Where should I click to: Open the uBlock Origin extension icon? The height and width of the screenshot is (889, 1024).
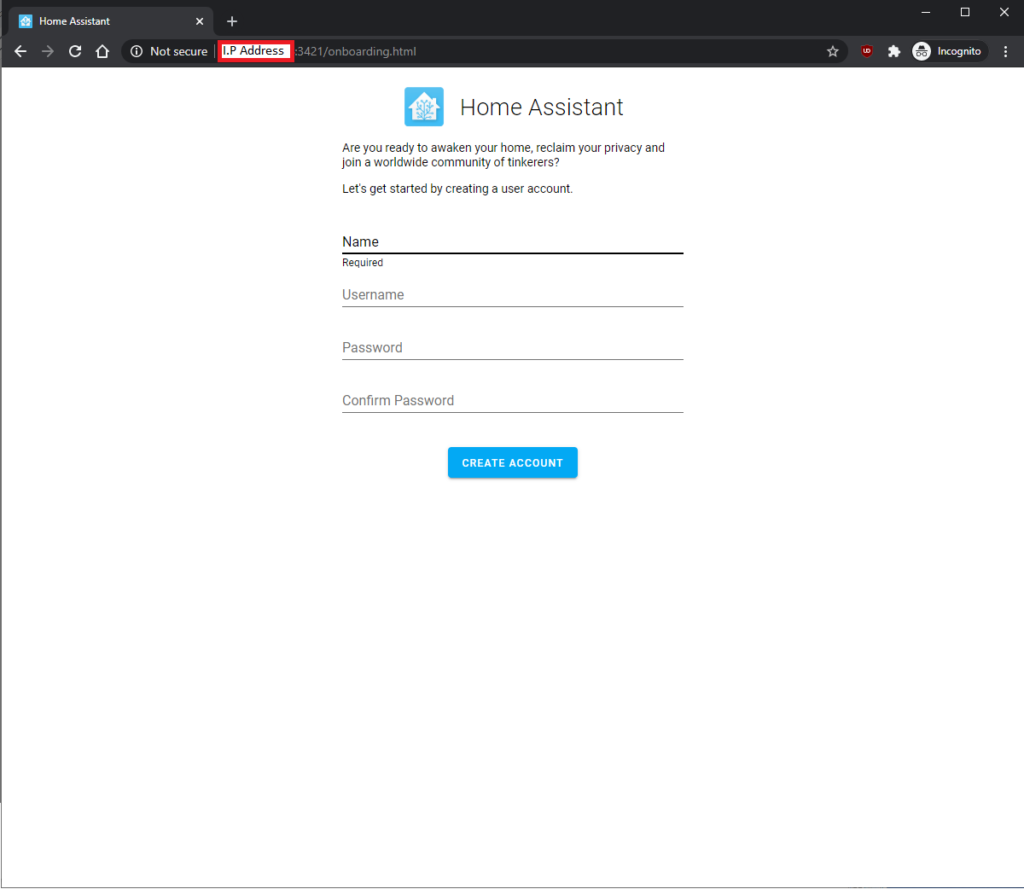coord(867,51)
